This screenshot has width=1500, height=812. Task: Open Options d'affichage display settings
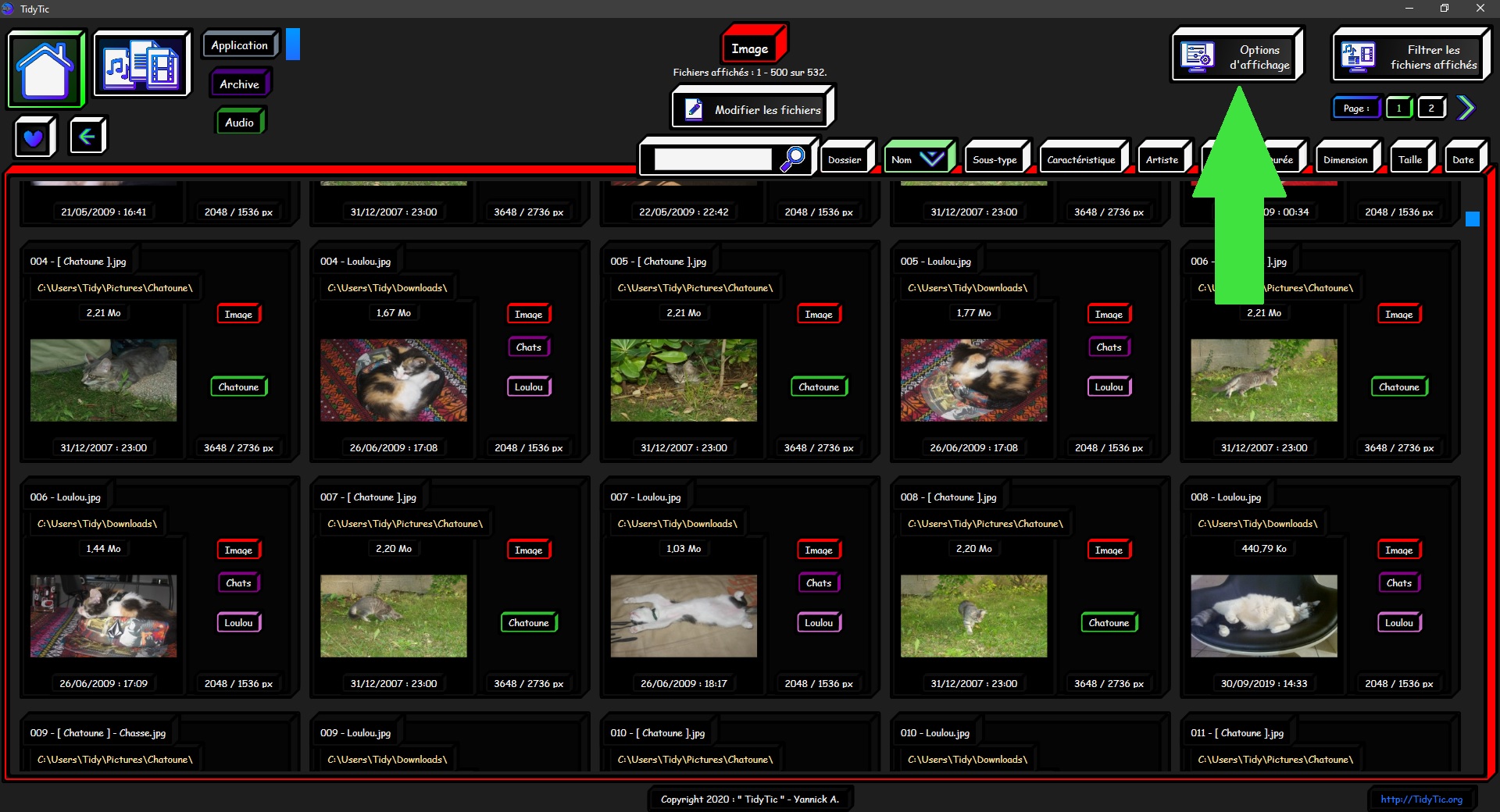tap(1237, 56)
